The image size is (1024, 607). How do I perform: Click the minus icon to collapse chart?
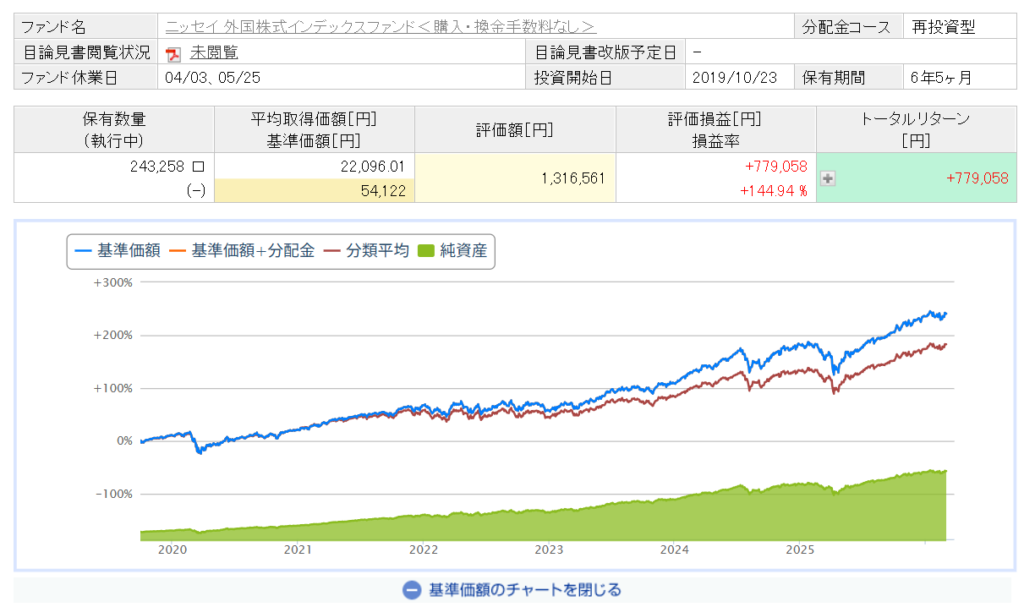(x=411, y=590)
